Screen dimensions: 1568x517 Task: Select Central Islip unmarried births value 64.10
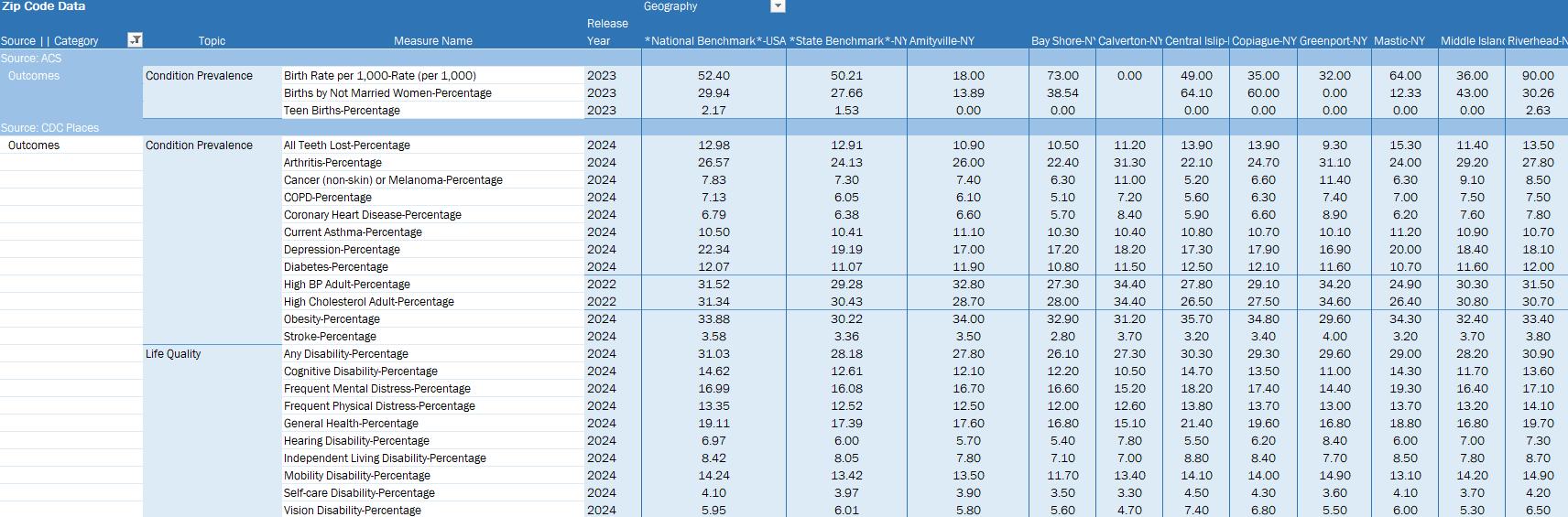[1196, 93]
